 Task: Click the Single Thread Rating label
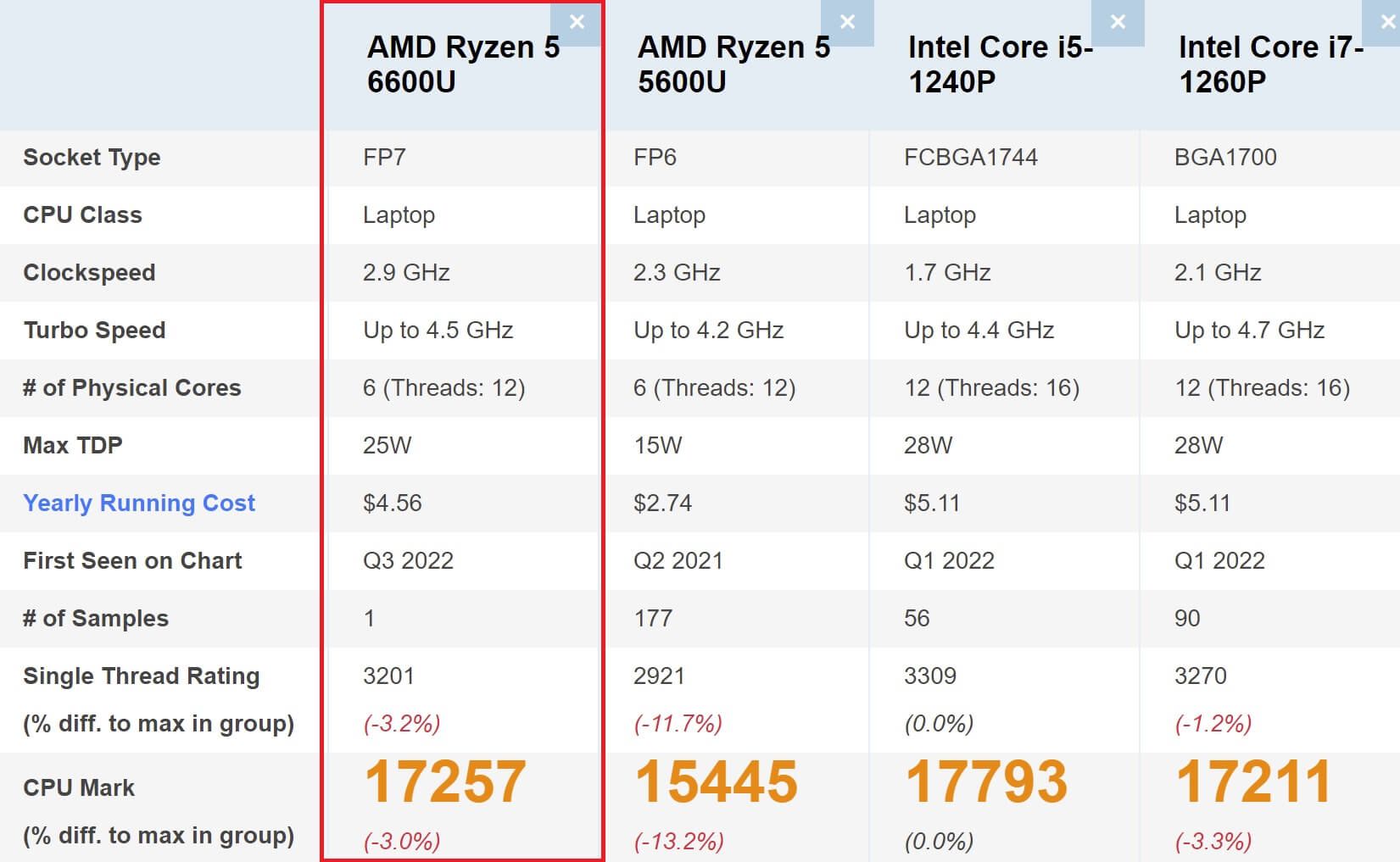pyautogui.click(x=142, y=676)
